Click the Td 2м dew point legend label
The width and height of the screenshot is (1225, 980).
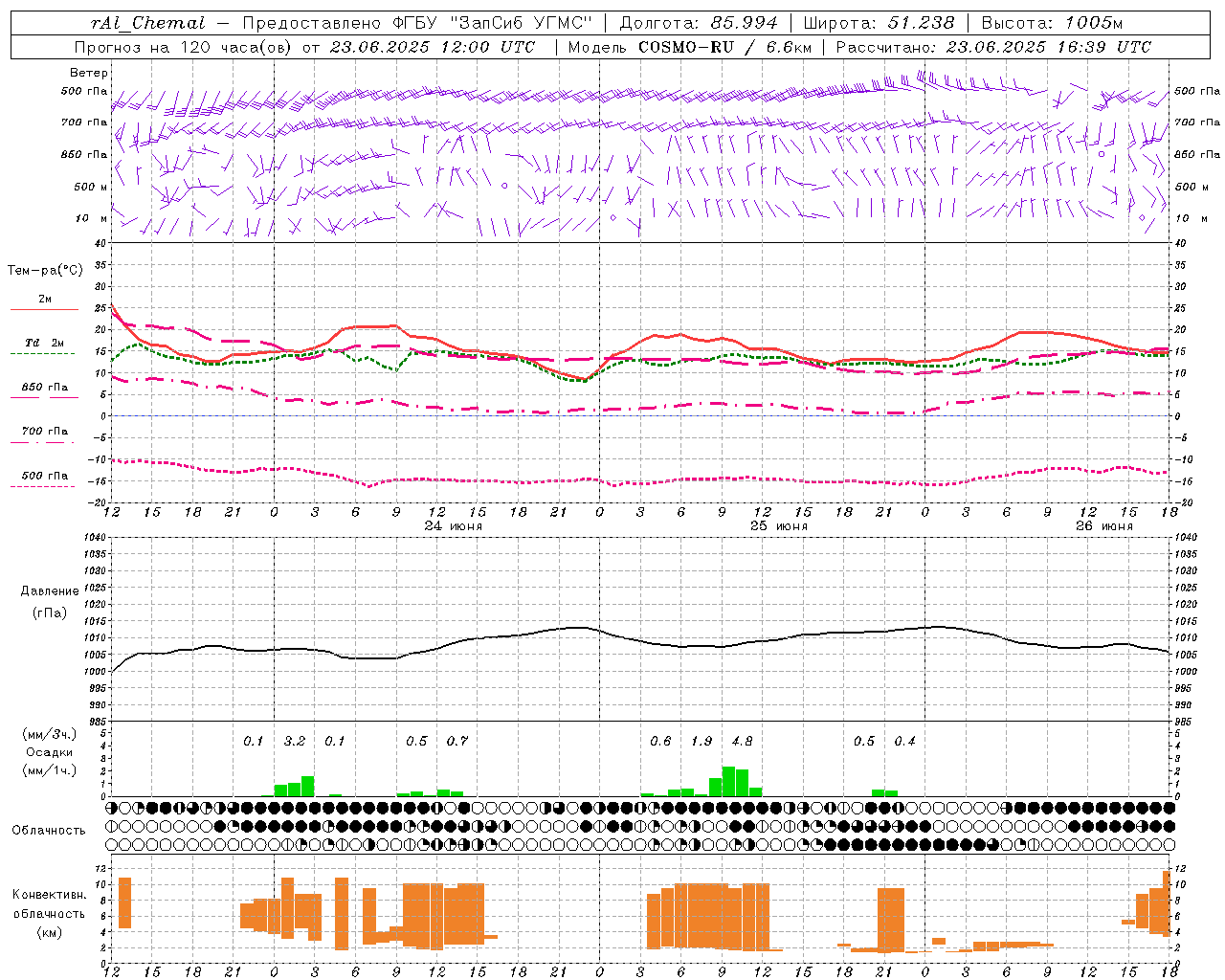(x=44, y=343)
